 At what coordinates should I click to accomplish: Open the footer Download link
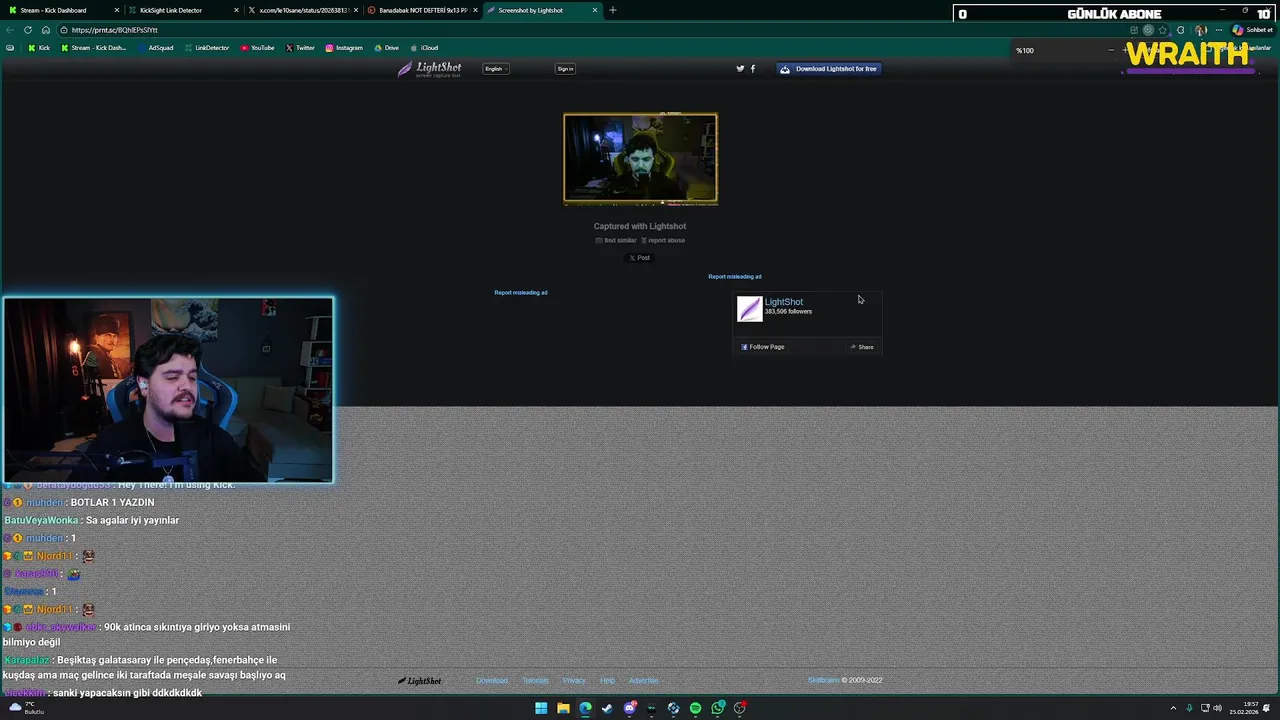click(492, 681)
